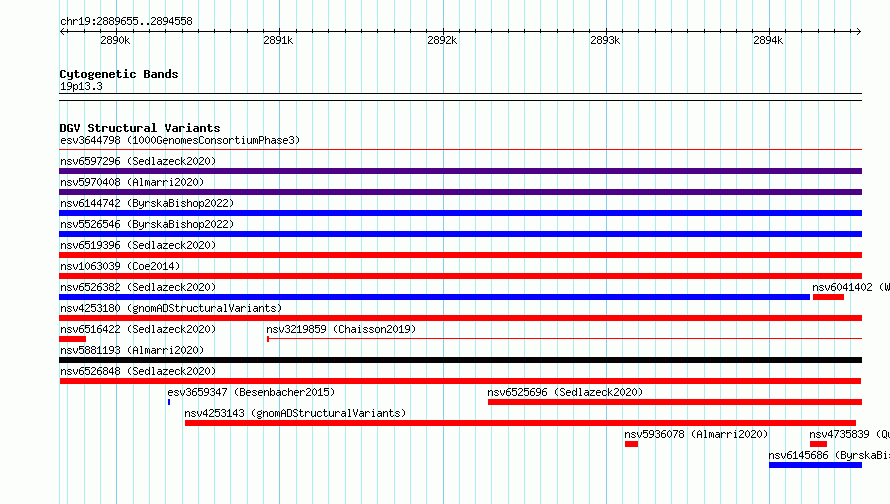The height and width of the screenshot is (504, 890).
Task: Click the nsv3219859 thin red line feature
Action: click(x=564, y=339)
